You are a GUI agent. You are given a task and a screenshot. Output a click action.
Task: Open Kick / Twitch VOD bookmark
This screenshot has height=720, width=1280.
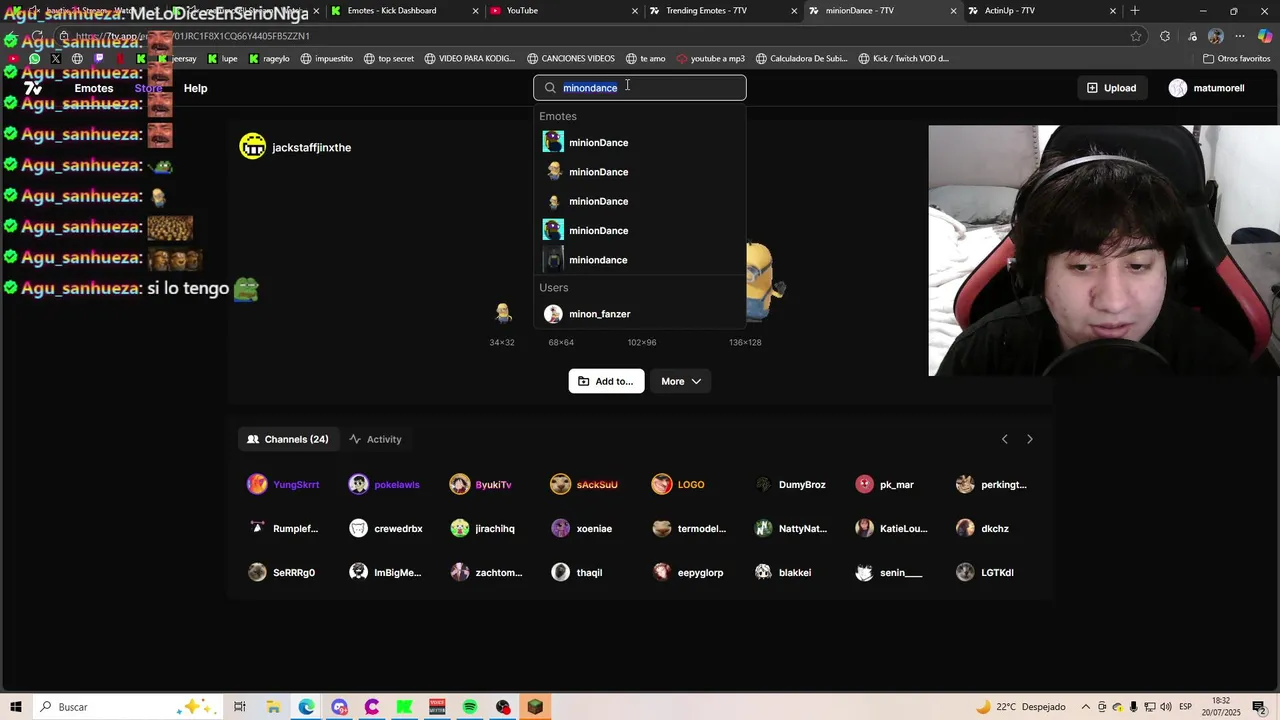coord(902,59)
